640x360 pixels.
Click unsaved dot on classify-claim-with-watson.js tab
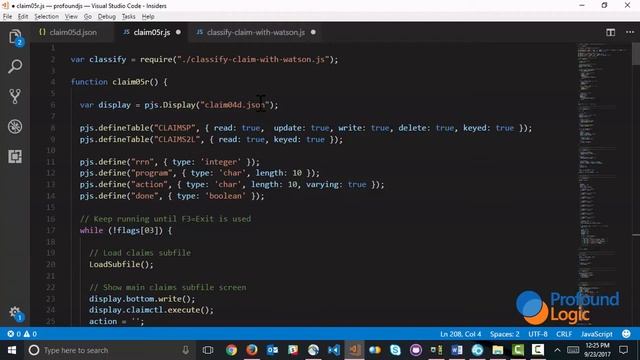pos(313,32)
